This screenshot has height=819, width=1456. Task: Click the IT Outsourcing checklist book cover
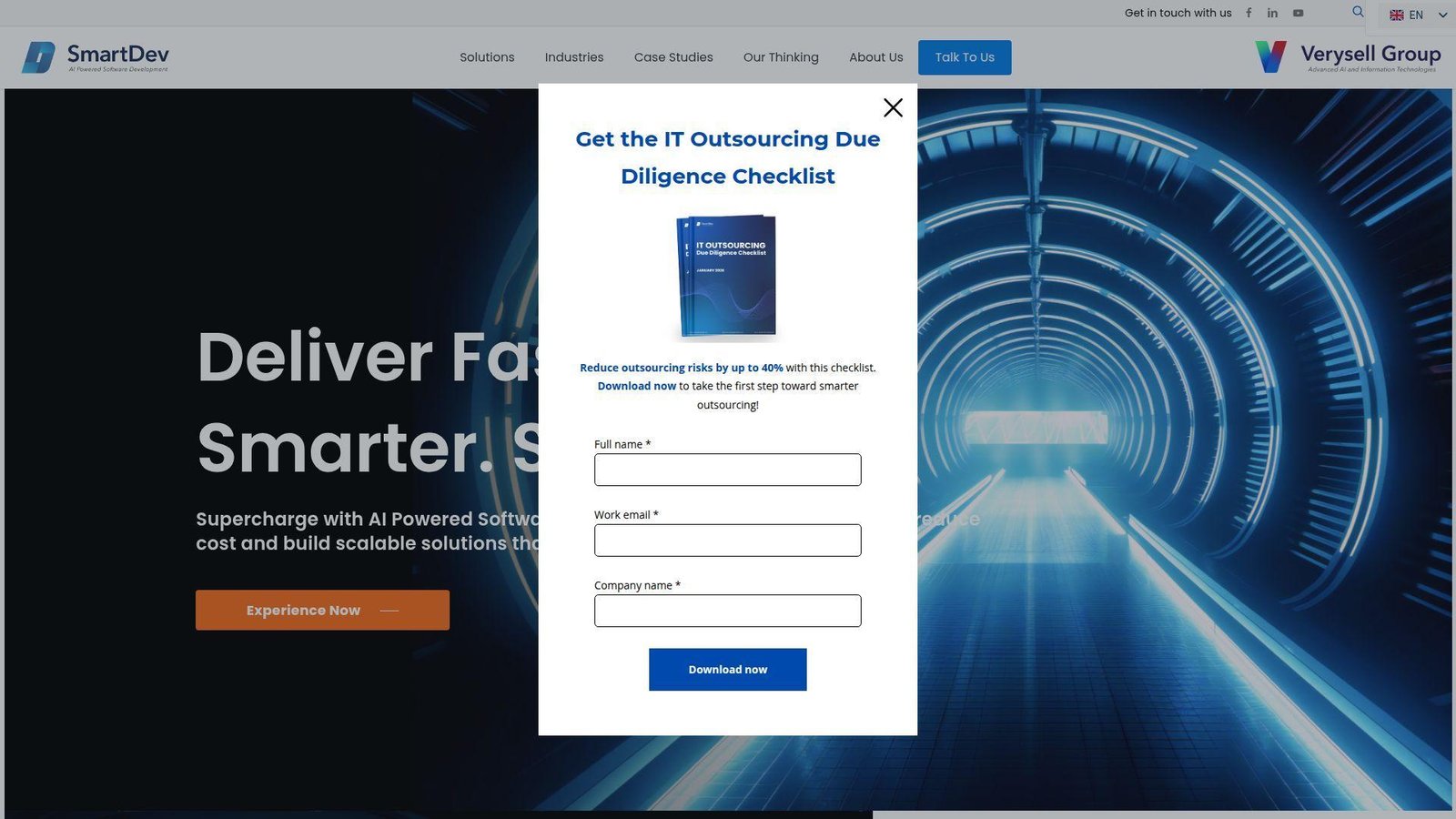(x=727, y=276)
